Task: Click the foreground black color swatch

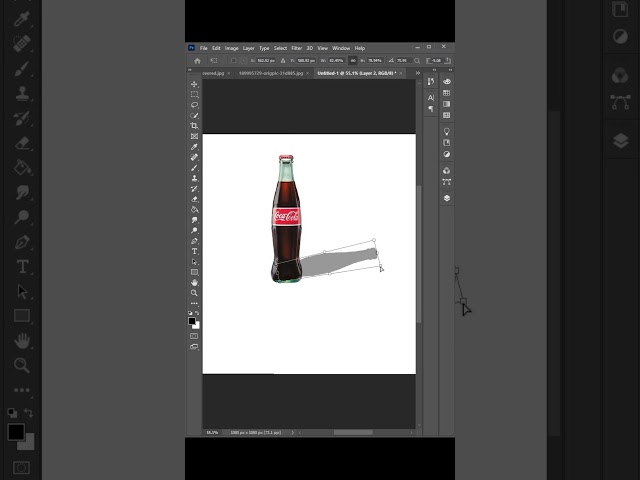Action: pos(191,321)
